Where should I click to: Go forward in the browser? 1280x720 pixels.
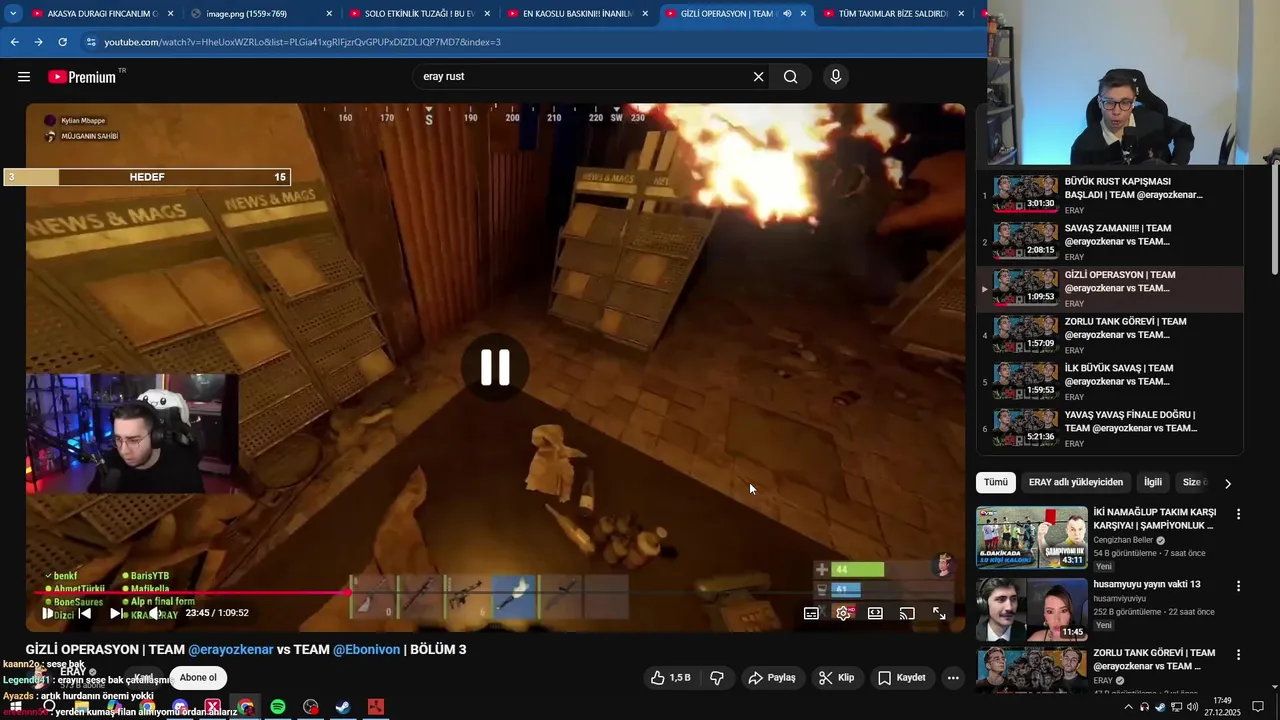pyautogui.click(x=38, y=42)
